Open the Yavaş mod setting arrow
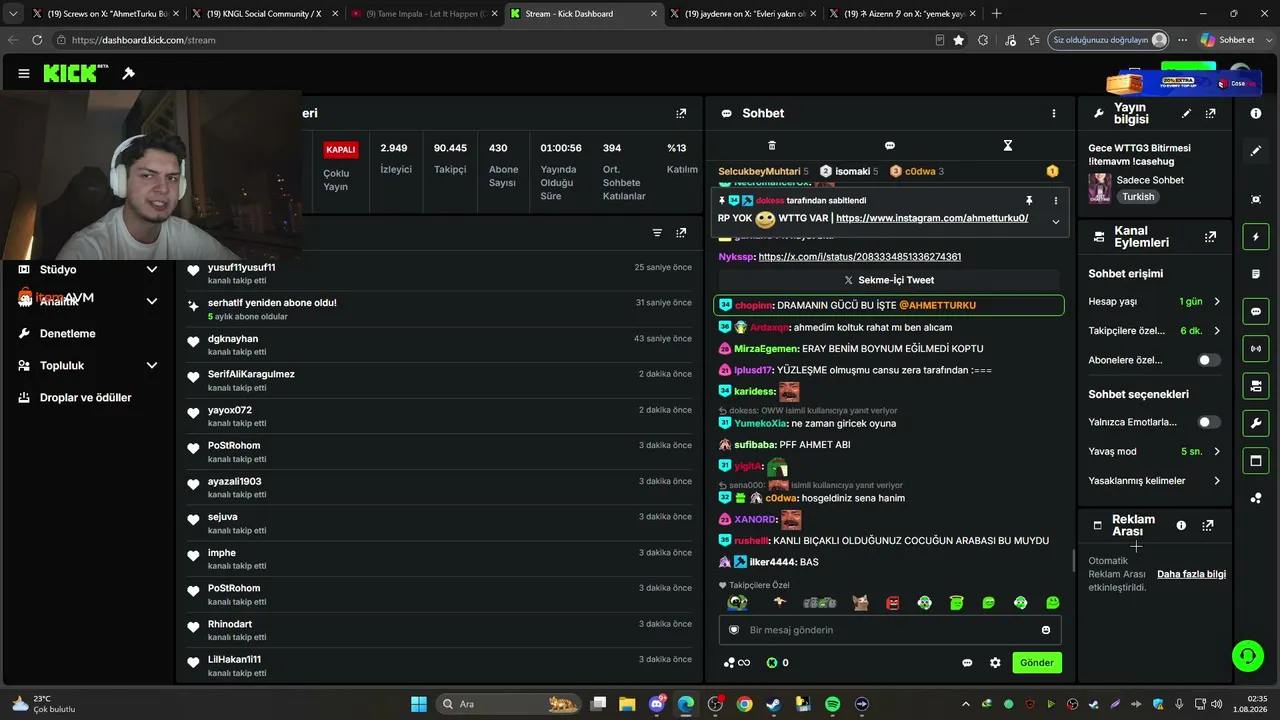 coord(1217,452)
